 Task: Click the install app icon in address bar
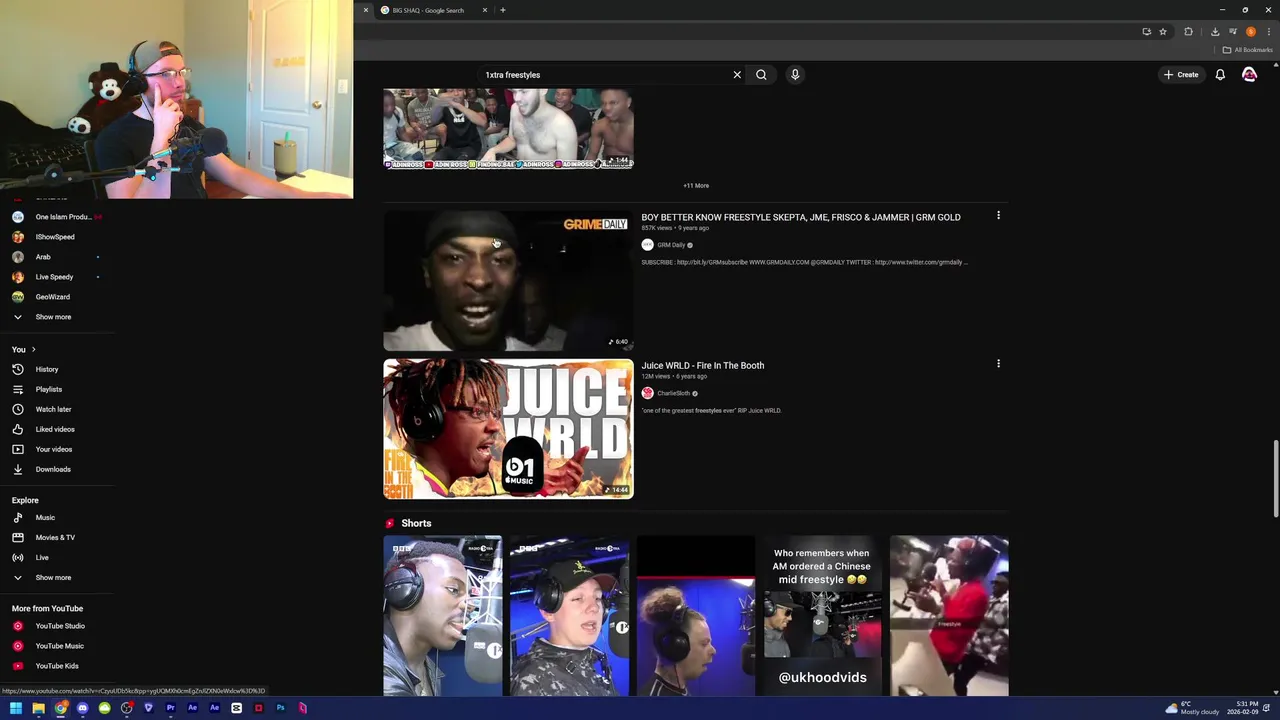(1146, 32)
